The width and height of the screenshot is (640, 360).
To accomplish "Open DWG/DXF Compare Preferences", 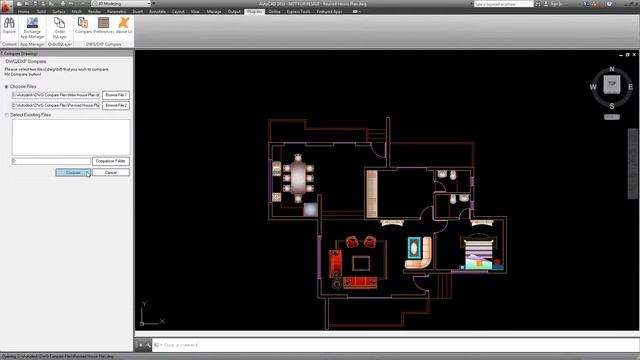I will tap(104, 25).
